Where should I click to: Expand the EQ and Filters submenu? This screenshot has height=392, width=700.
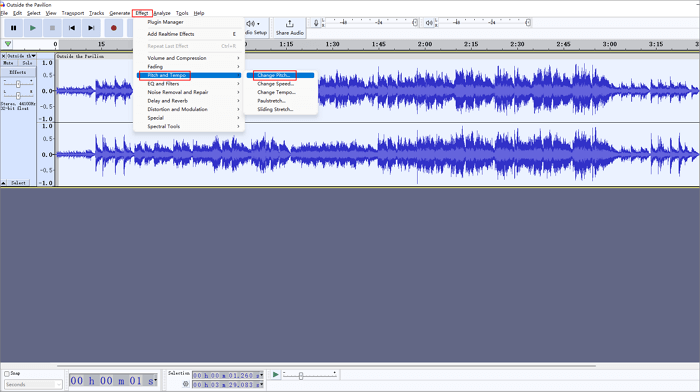click(189, 83)
